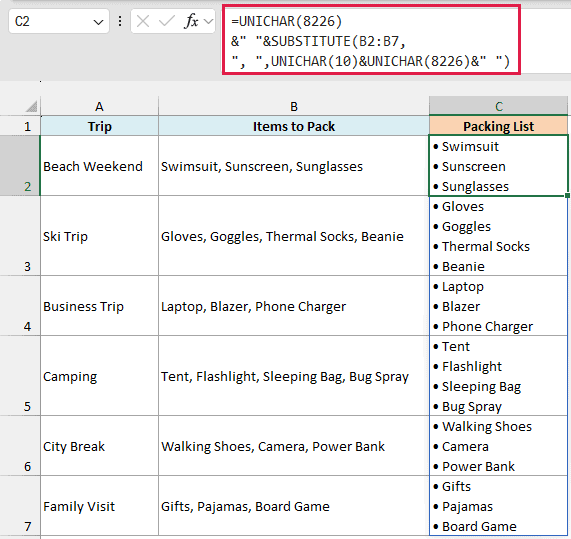The image size is (571, 539).
Task: Select row 2 header
Action: click(x=20, y=166)
